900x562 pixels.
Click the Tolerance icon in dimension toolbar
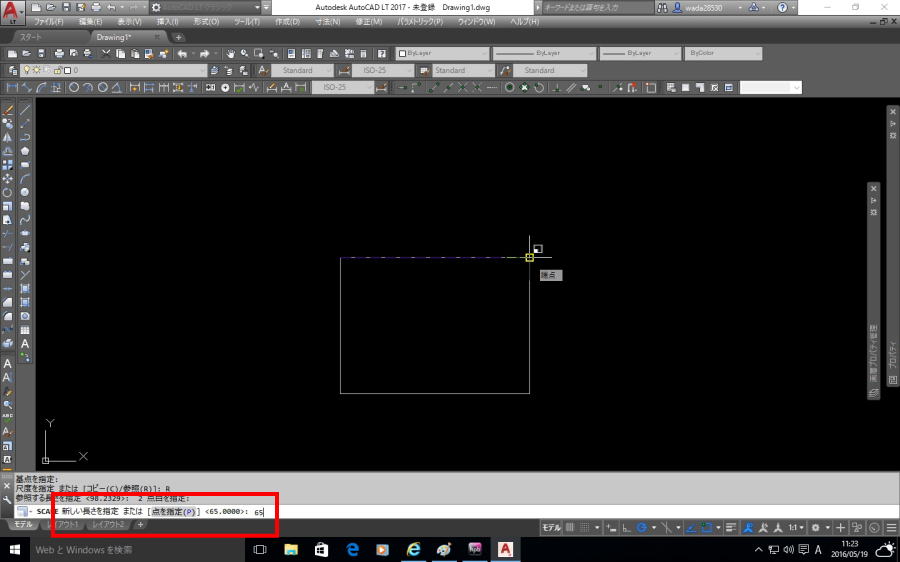[211, 87]
